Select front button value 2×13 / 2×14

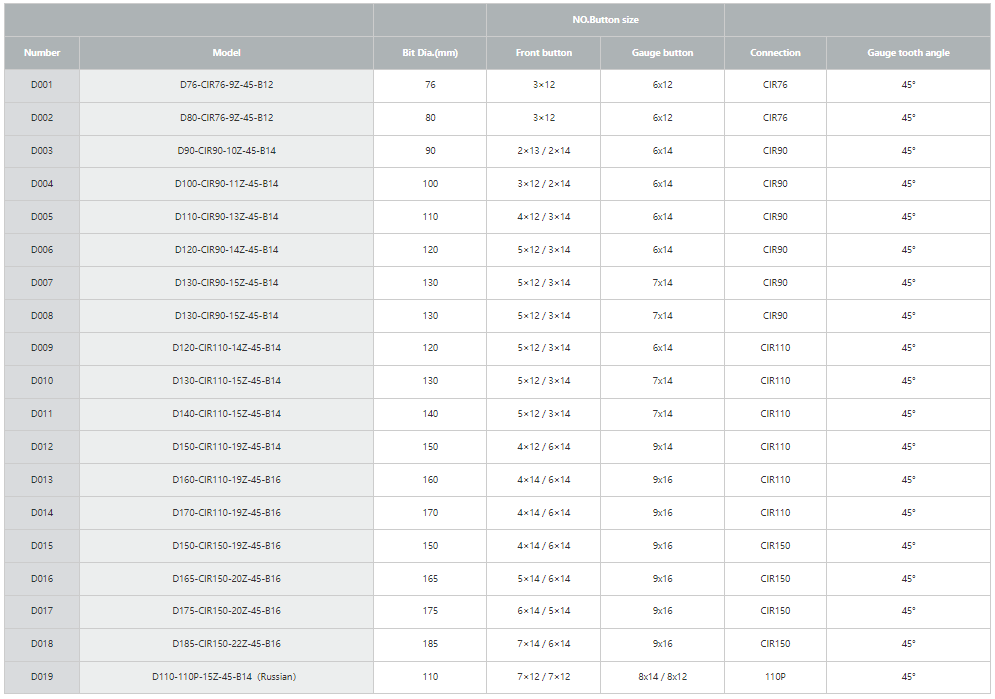pyautogui.click(x=544, y=150)
